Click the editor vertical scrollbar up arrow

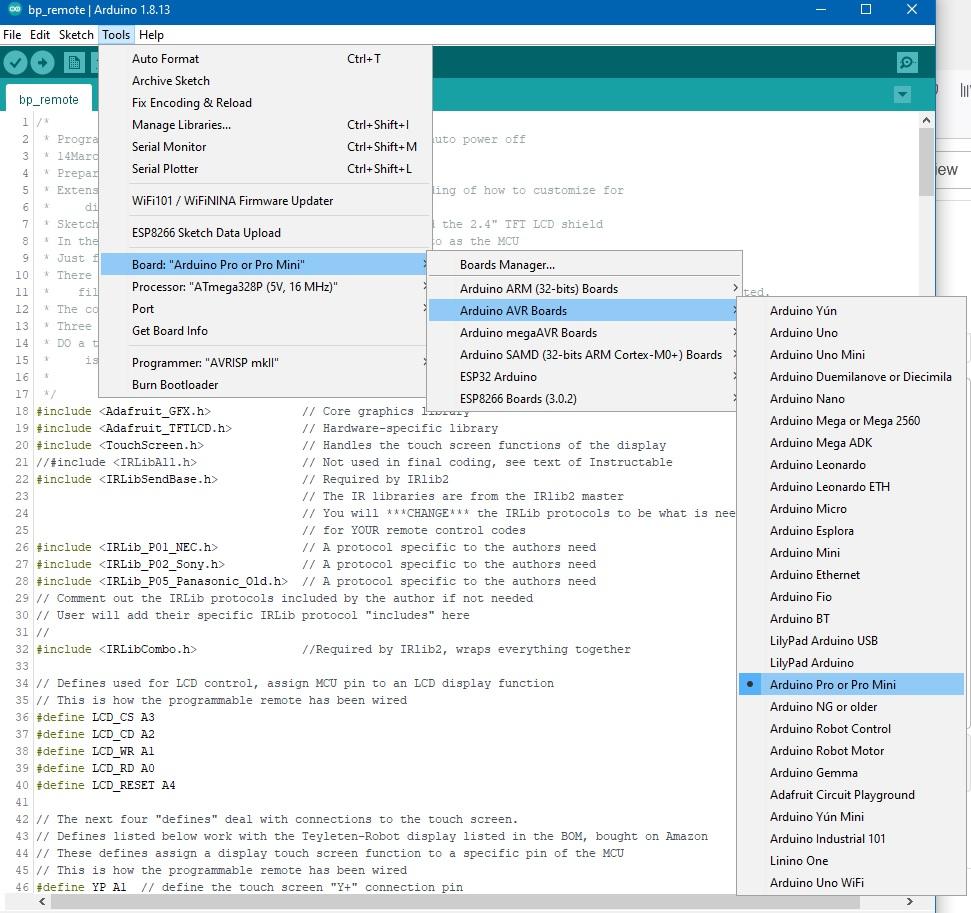pyautogui.click(x=926, y=120)
